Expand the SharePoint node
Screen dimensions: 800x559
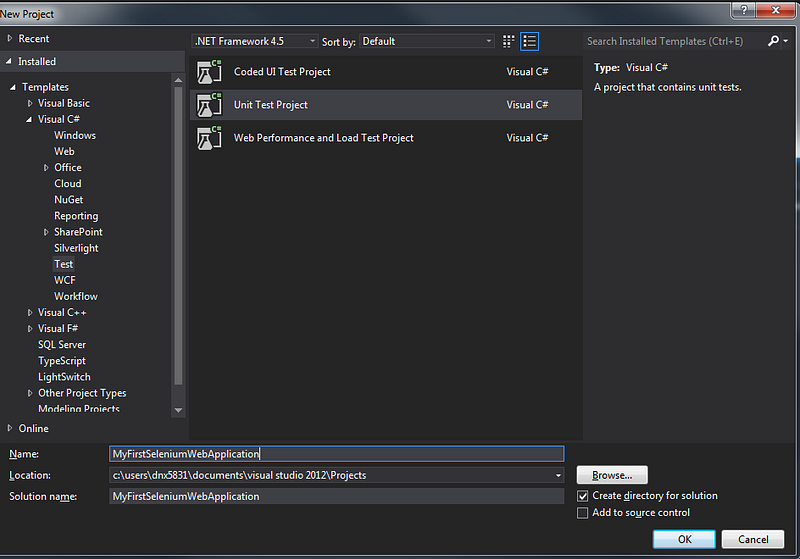pos(46,232)
